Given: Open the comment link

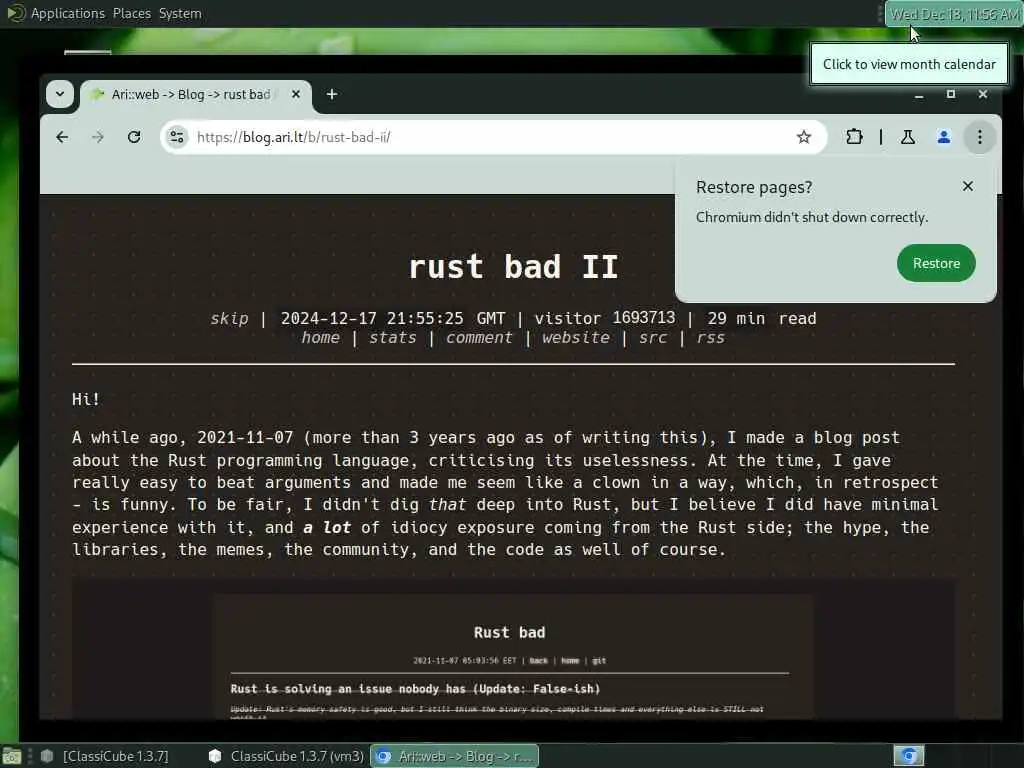Looking at the screenshot, I should click(479, 338).
